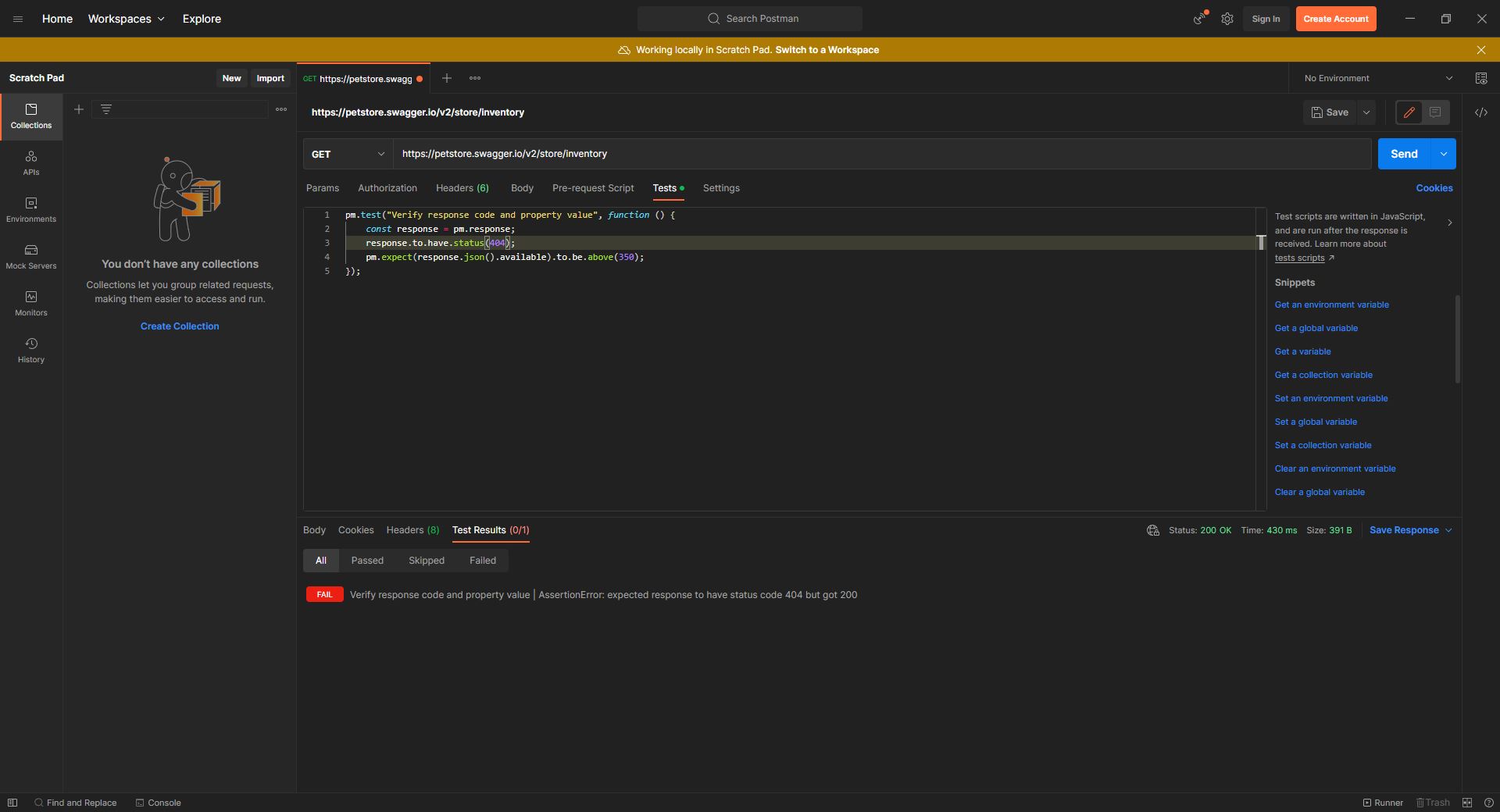Click the plus icon to create a collection
The image size is (1500, 812).
coord(79,109)
